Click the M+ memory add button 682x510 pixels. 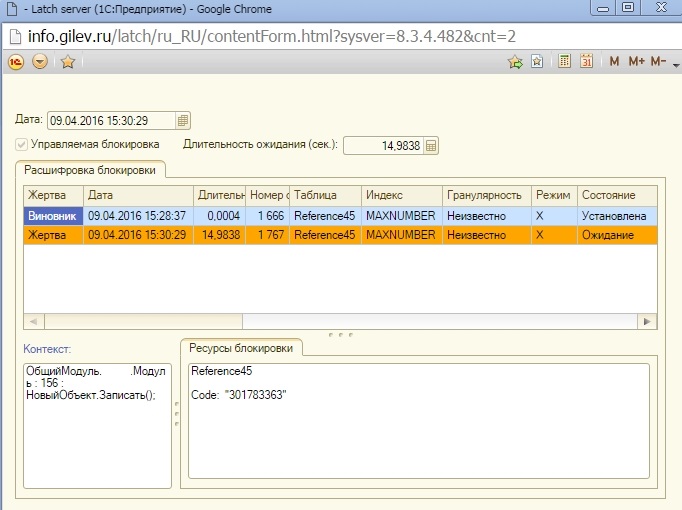click(636, 62)
